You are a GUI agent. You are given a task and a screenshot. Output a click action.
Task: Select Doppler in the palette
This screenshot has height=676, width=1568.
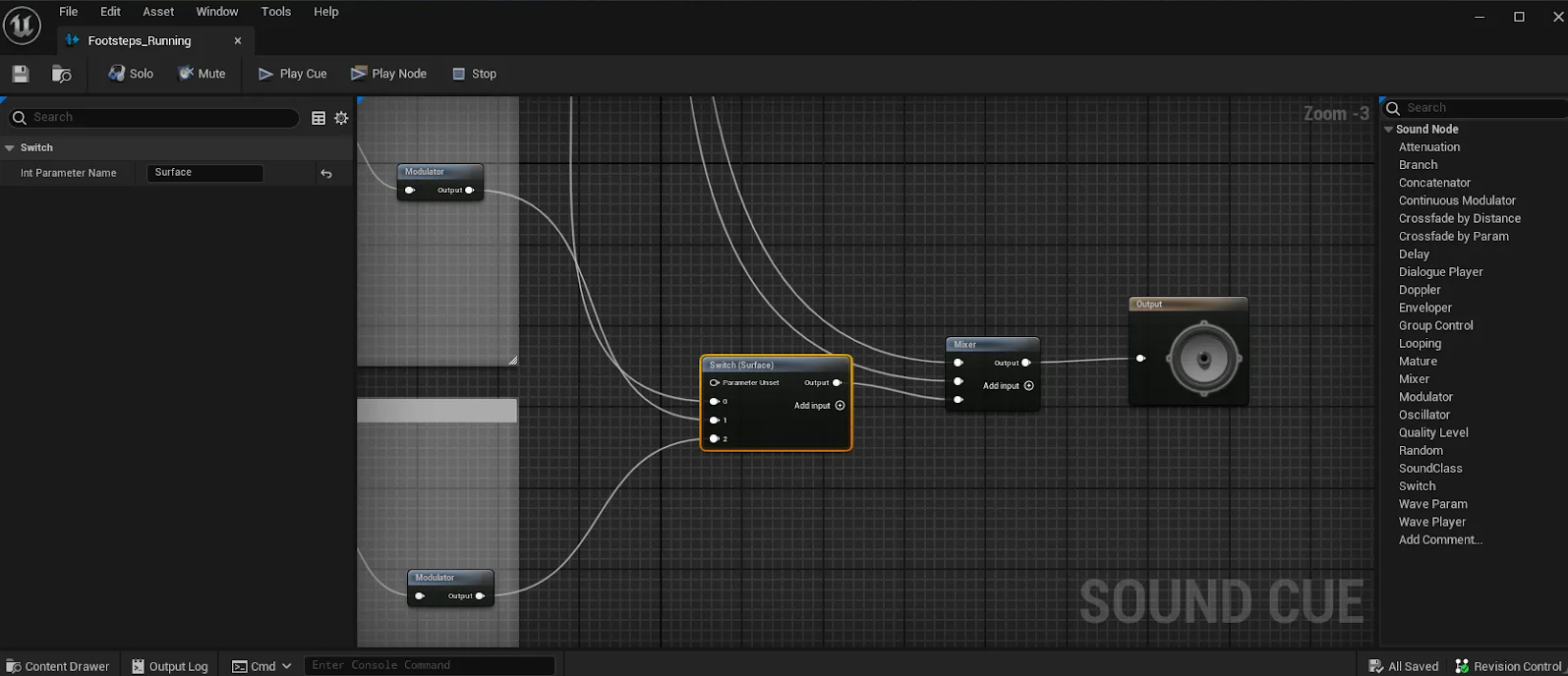point(1420,290)
